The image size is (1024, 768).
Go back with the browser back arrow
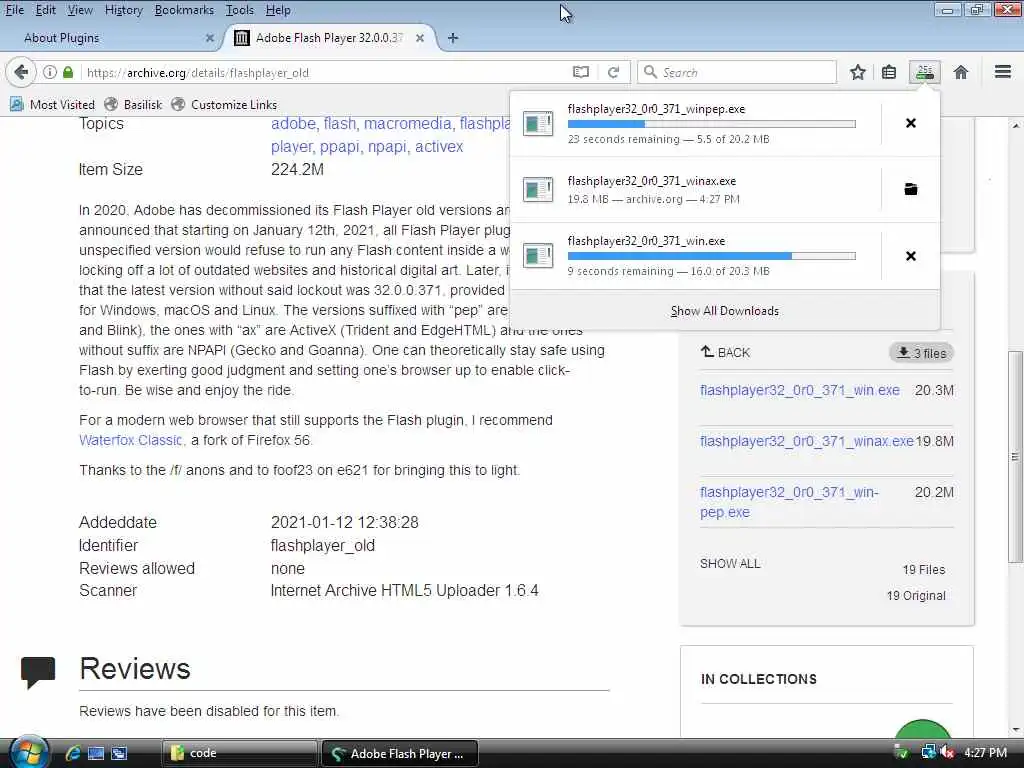[21, 72]
